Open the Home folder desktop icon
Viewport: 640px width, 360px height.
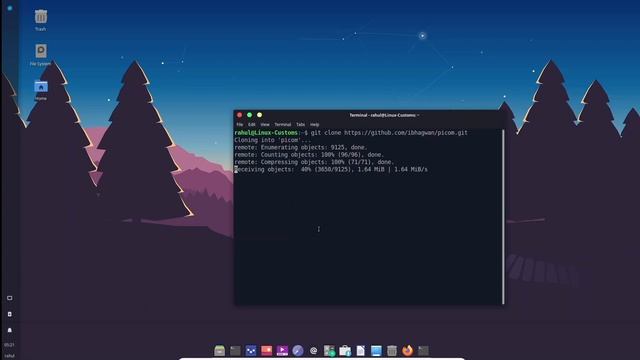41,86
